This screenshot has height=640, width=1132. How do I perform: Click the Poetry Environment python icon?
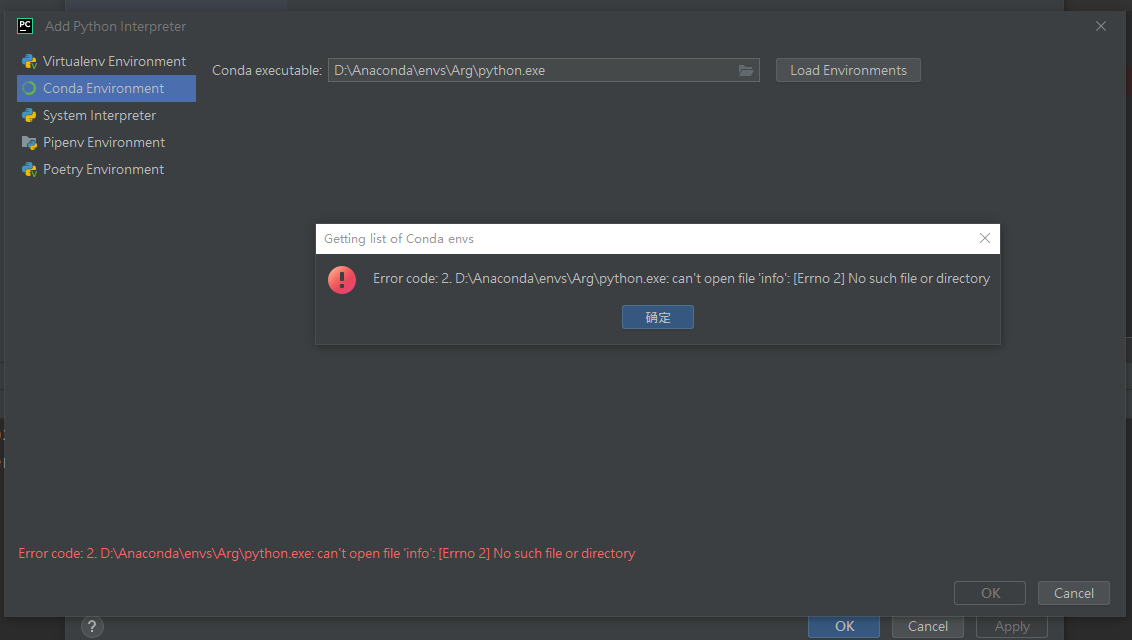pyautogui.click(x=29, y=170)
